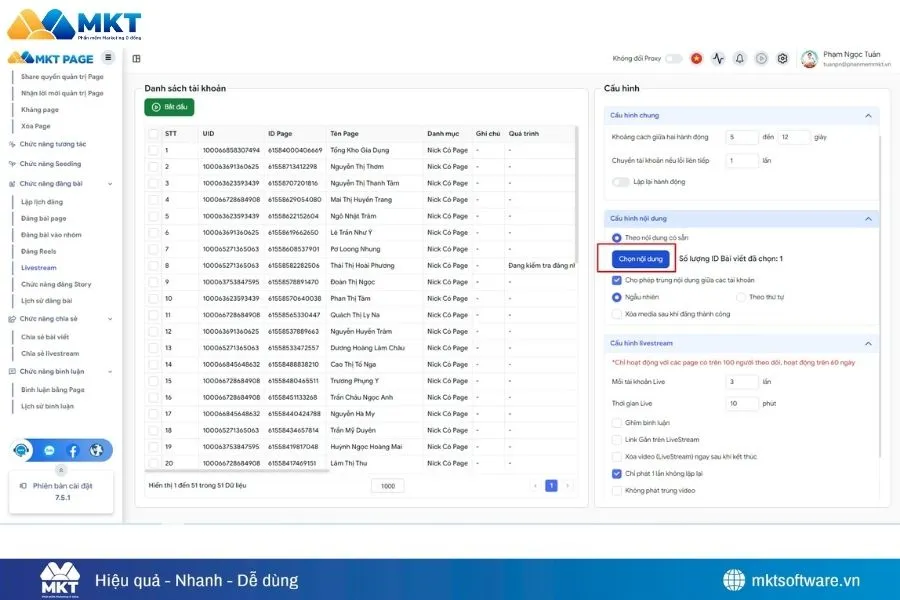Collapse the Cấu hình livestream section
900x600 pixels.
point(867,343)
